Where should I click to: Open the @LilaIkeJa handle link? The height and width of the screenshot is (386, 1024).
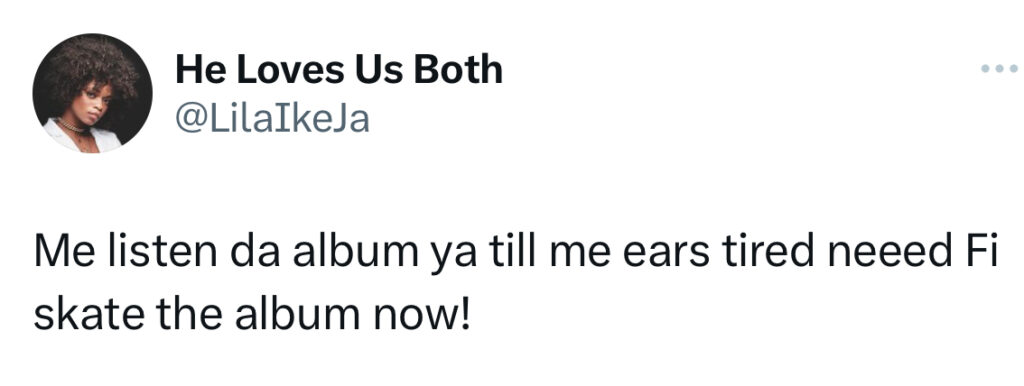(x=272, y=119)
